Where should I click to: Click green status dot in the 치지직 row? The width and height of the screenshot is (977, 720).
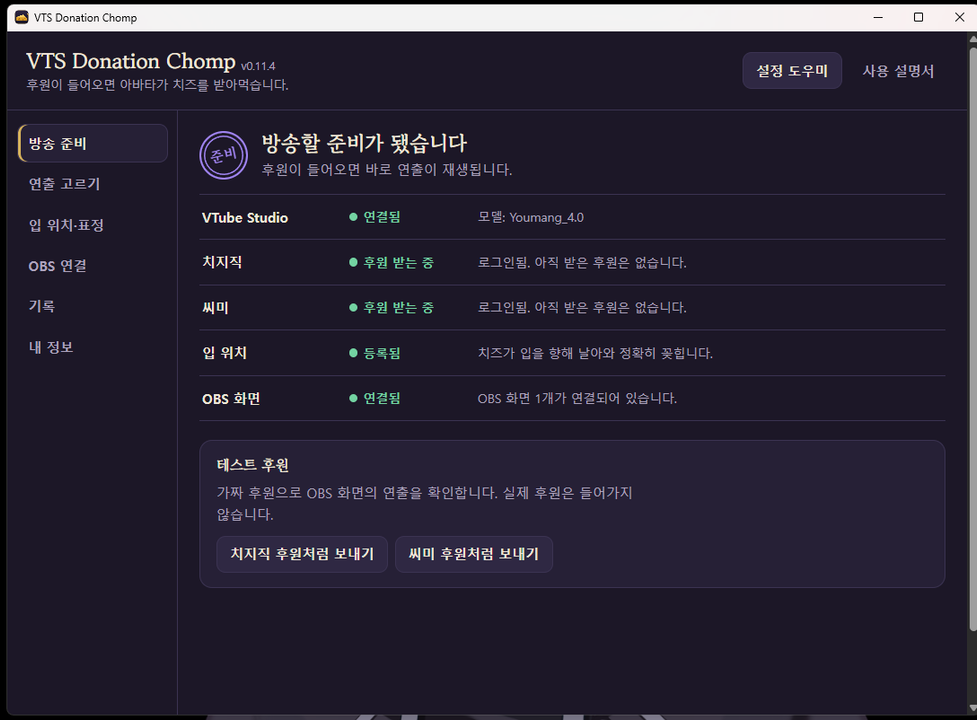[353, 262]
